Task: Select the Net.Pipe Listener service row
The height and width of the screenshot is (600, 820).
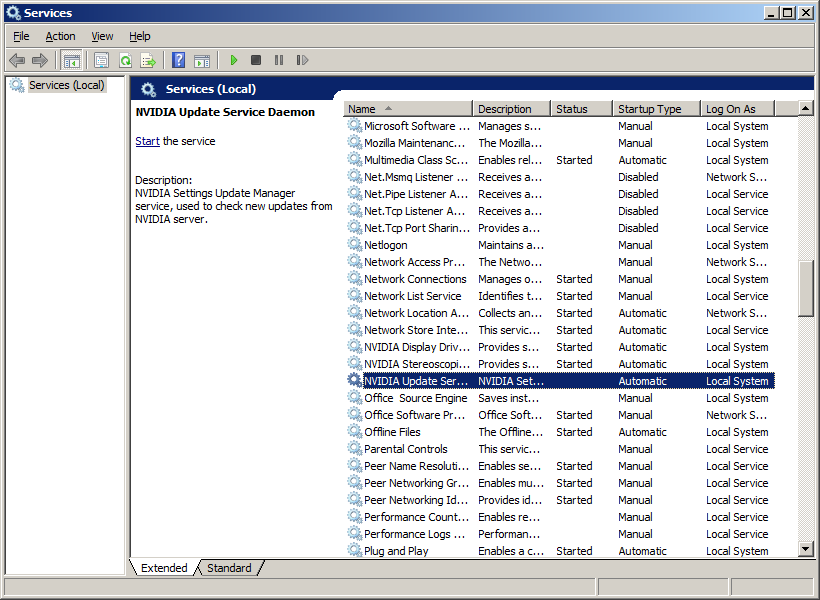Action: pos(560,194)
